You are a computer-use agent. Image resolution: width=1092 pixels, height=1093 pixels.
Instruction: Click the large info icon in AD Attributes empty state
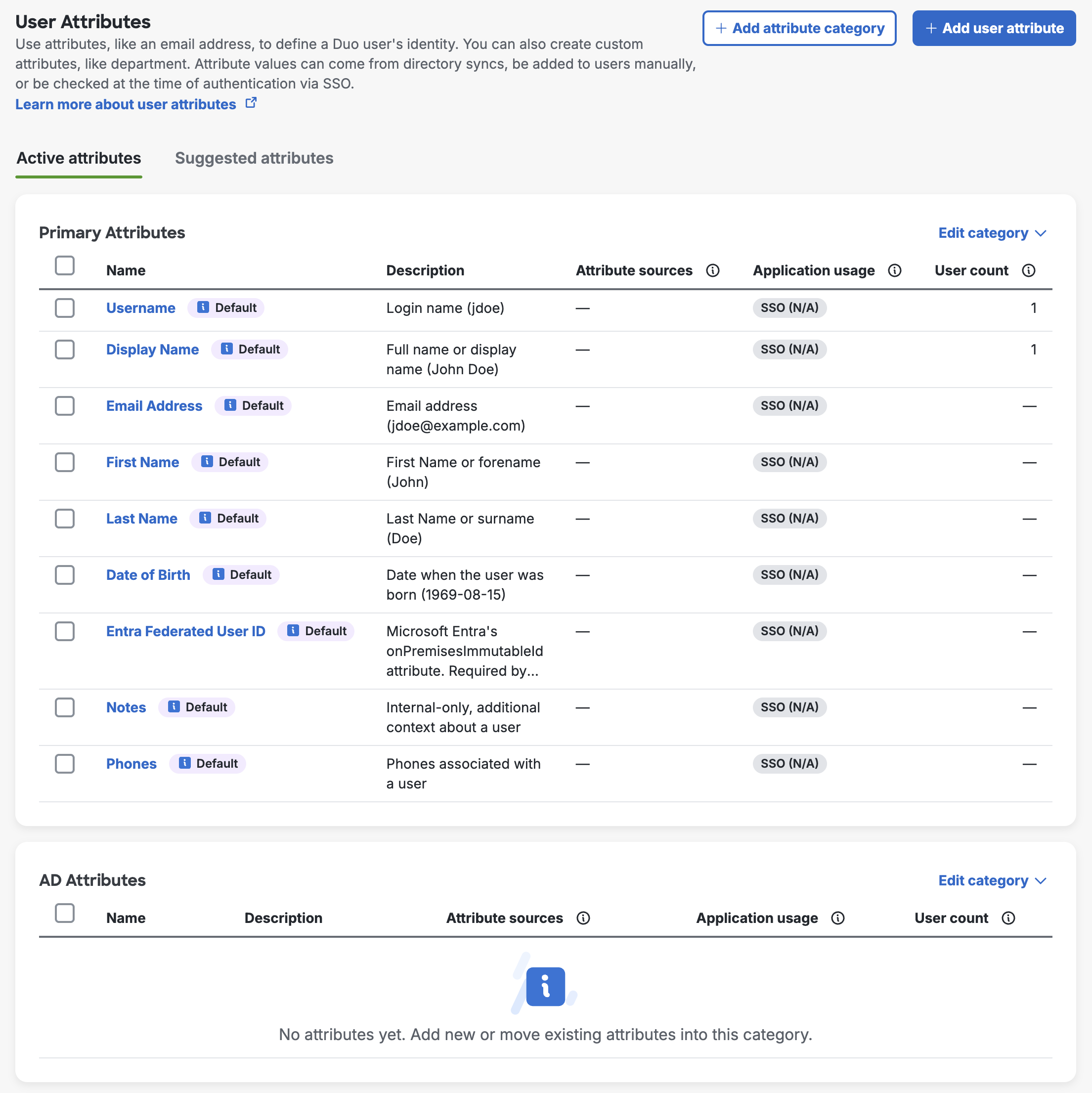click(x=545, y=986)
